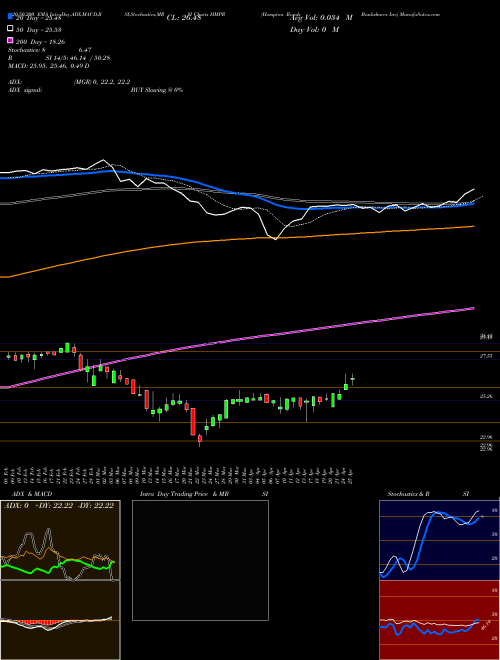Screen dimensions: 500x660
Task: Click the 'Day Vol: 0 M' label
Action: [x=314, y=29]
